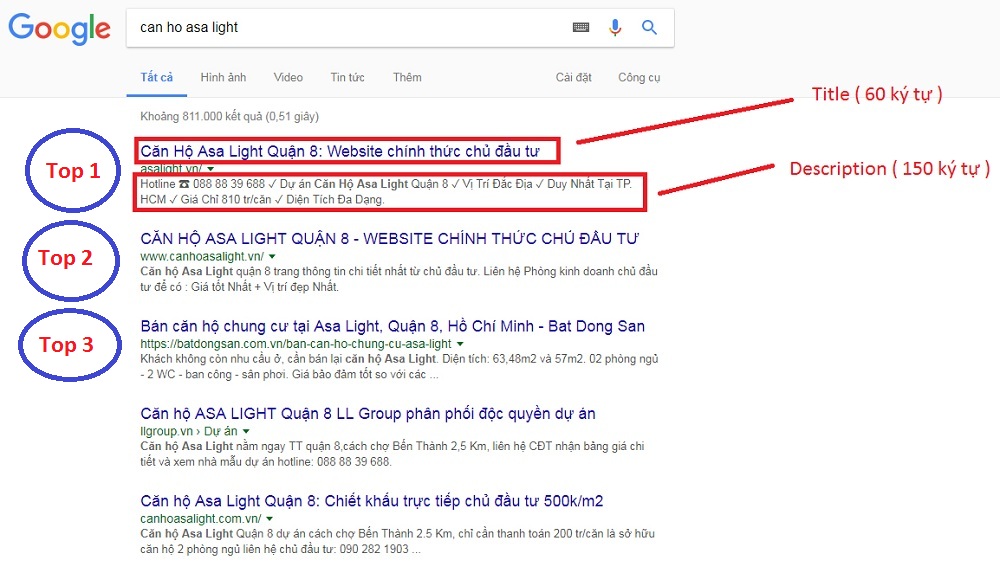Open Bat Dong San listing result

[392, 326]
